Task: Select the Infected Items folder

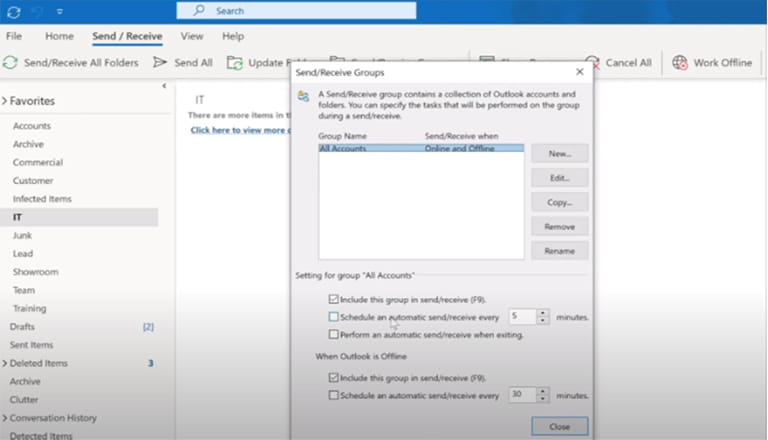Action: (42, 198)
